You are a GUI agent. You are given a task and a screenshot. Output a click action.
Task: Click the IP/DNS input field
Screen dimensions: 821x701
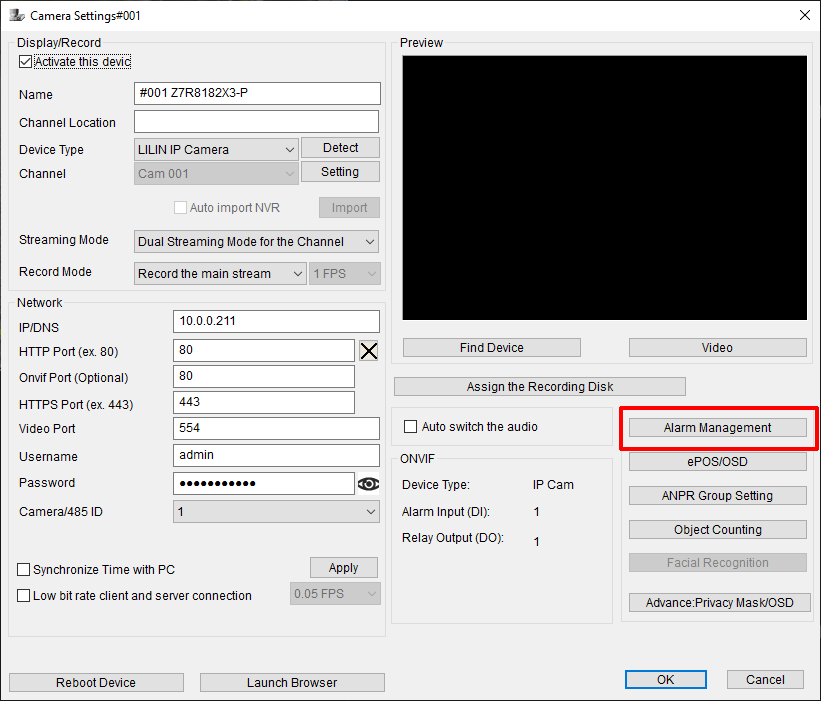pos(276,321)
